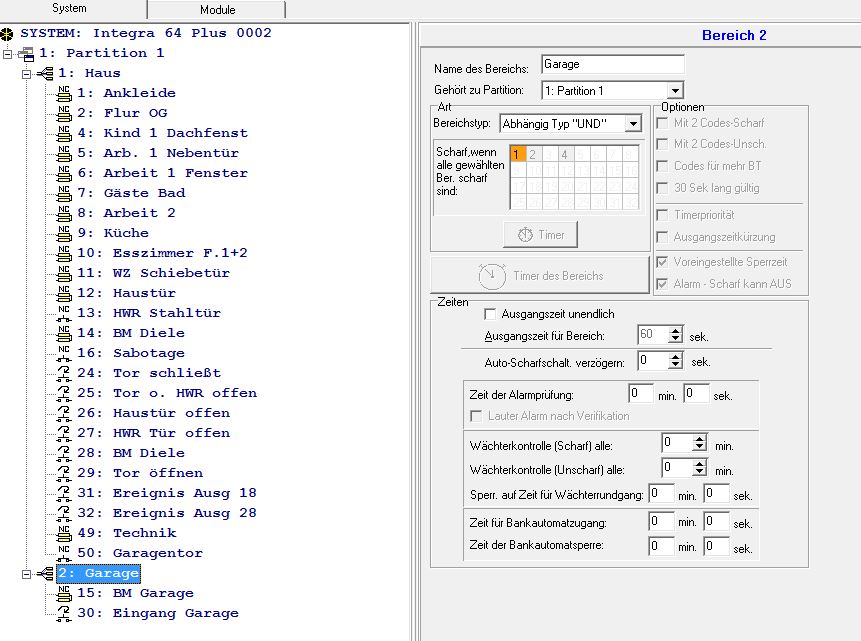The image size is (861, 641).
Task: Switch to the Module tab
Action: (x=215, y=9)
